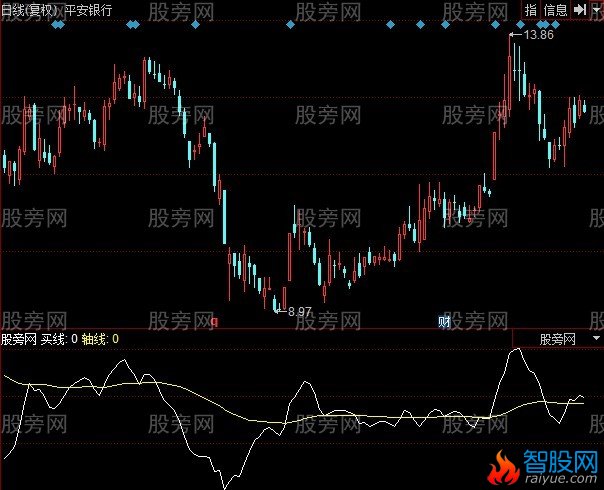Open the 信息 info panel button
The width and height of the screenshot is (604, 490).
(555, 10)
